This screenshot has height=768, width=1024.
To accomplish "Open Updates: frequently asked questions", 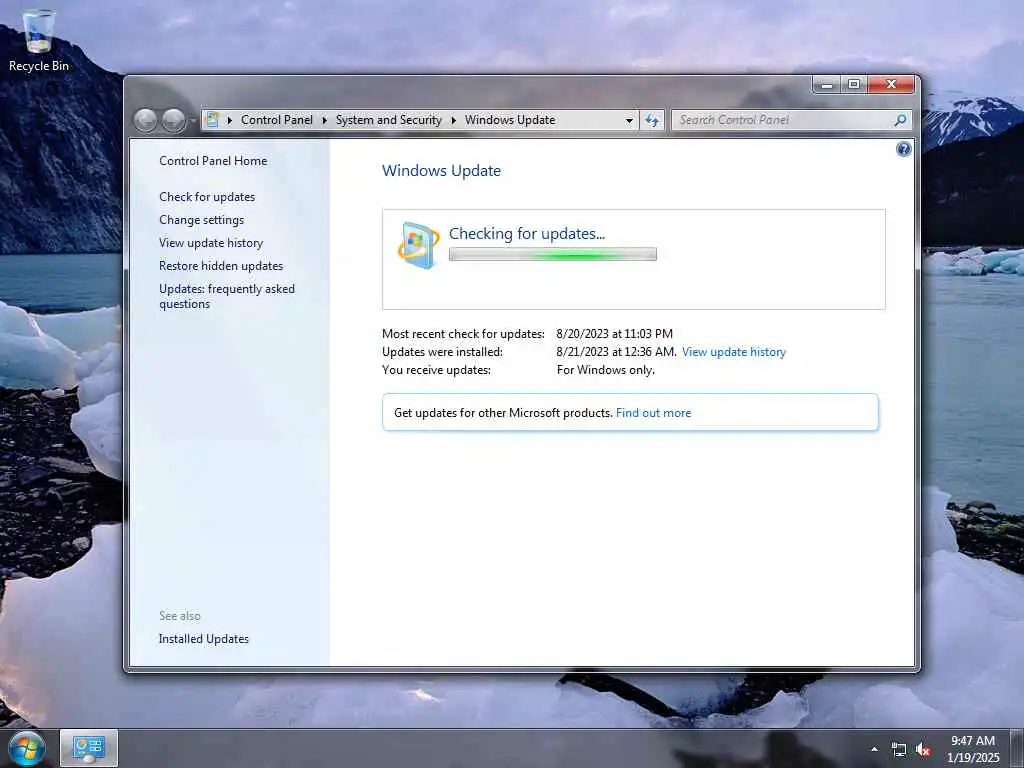I will (x=227, y=296).
